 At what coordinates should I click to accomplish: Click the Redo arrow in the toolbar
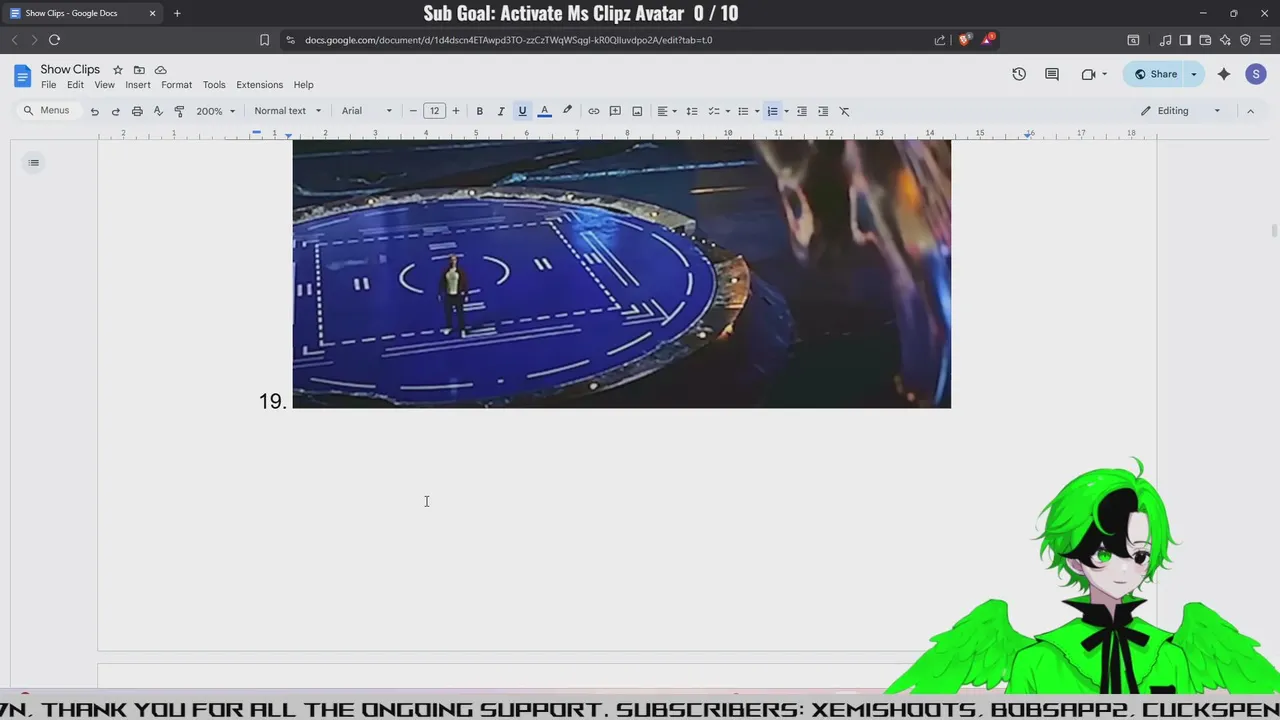tap(115, 111)
